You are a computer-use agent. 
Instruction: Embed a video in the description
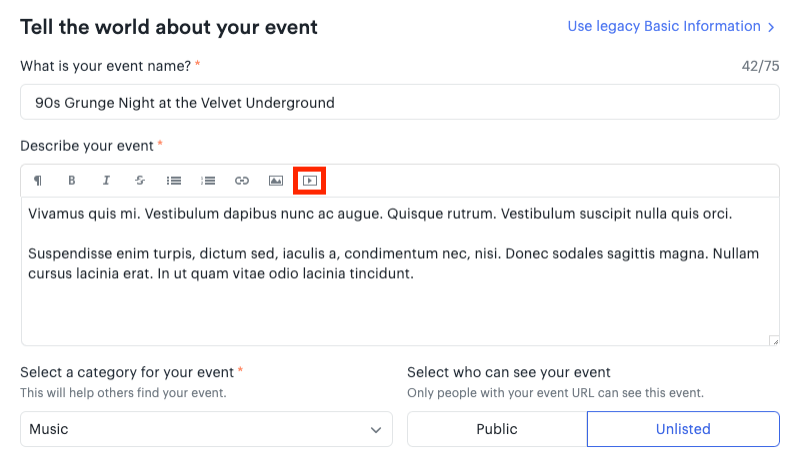(x=310, y=180)
